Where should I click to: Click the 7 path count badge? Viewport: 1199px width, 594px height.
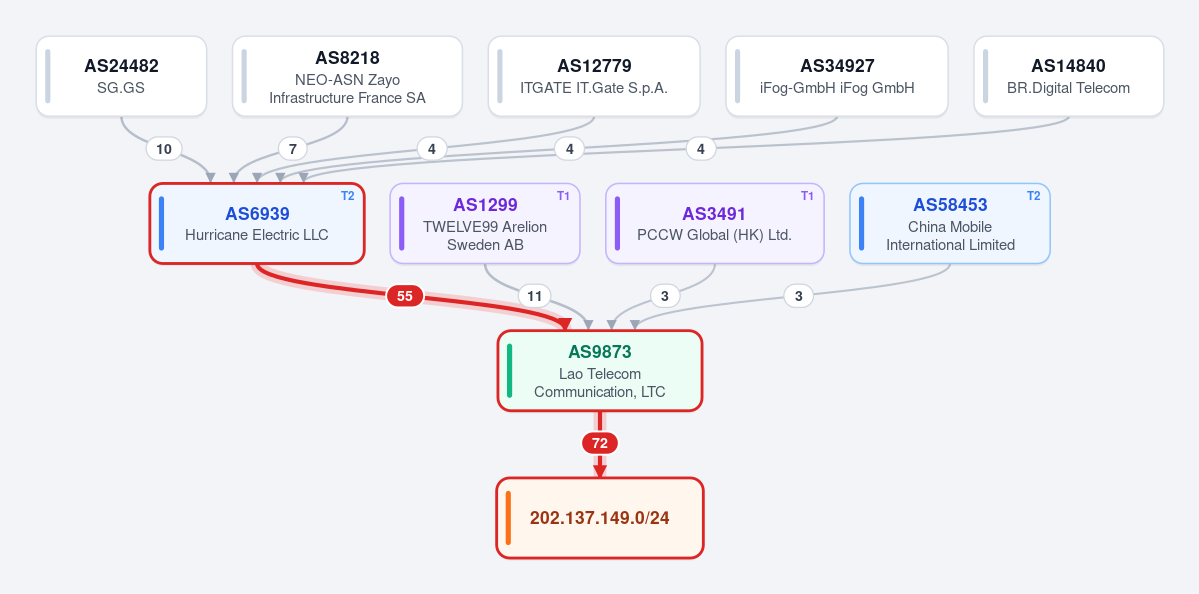[x=293, y=149]
